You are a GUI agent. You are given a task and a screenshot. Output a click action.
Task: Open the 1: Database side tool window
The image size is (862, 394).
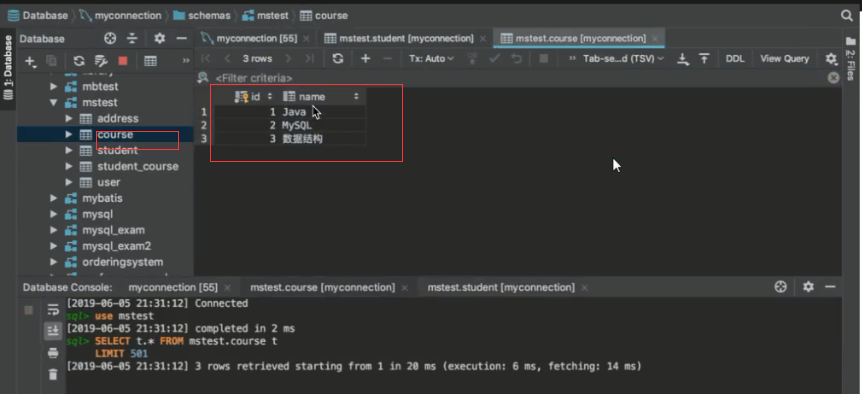point(8,68)
